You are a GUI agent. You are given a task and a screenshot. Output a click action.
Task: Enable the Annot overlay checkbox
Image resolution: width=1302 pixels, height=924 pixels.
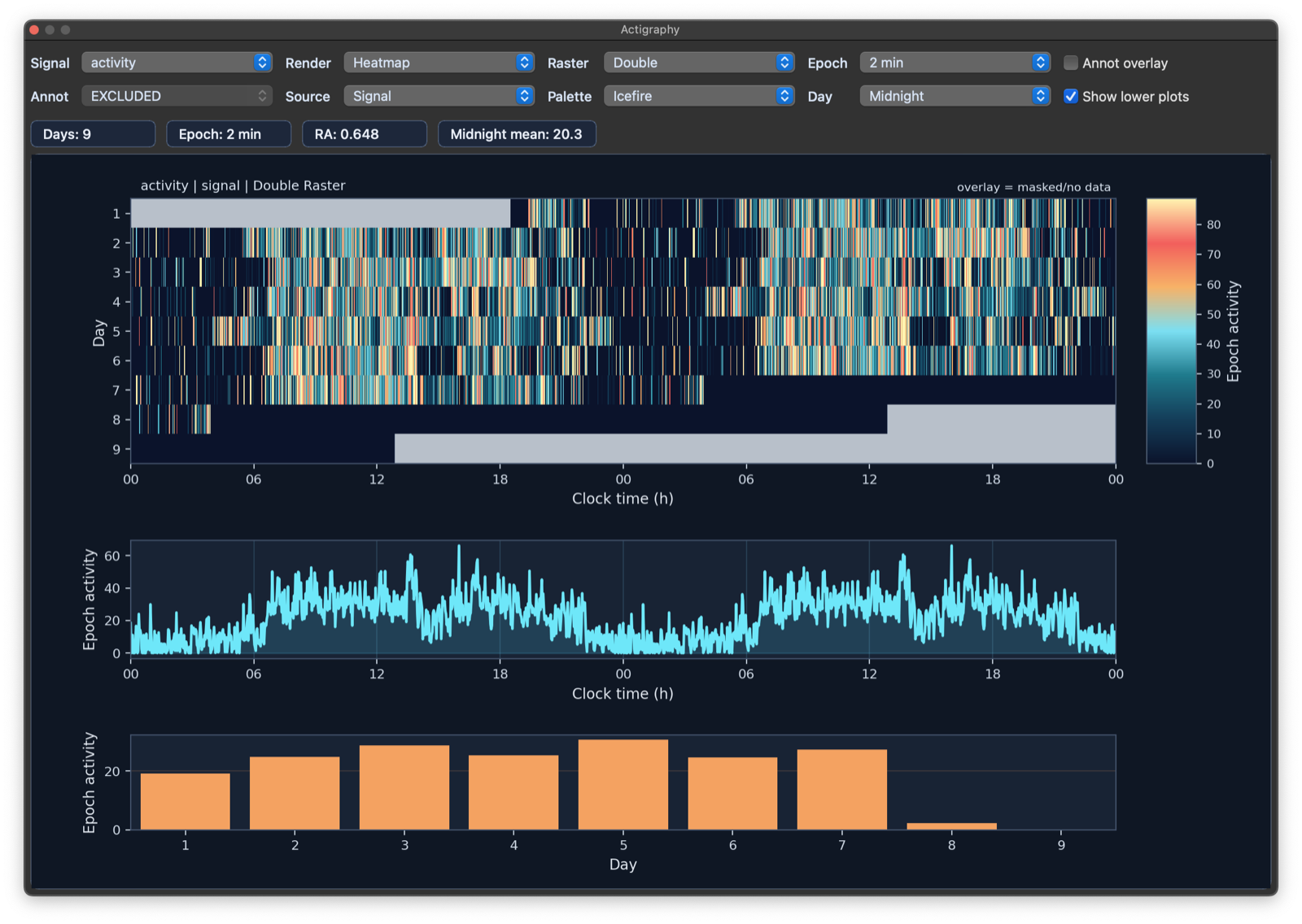pyautogui.click(x=1072, y=63)
